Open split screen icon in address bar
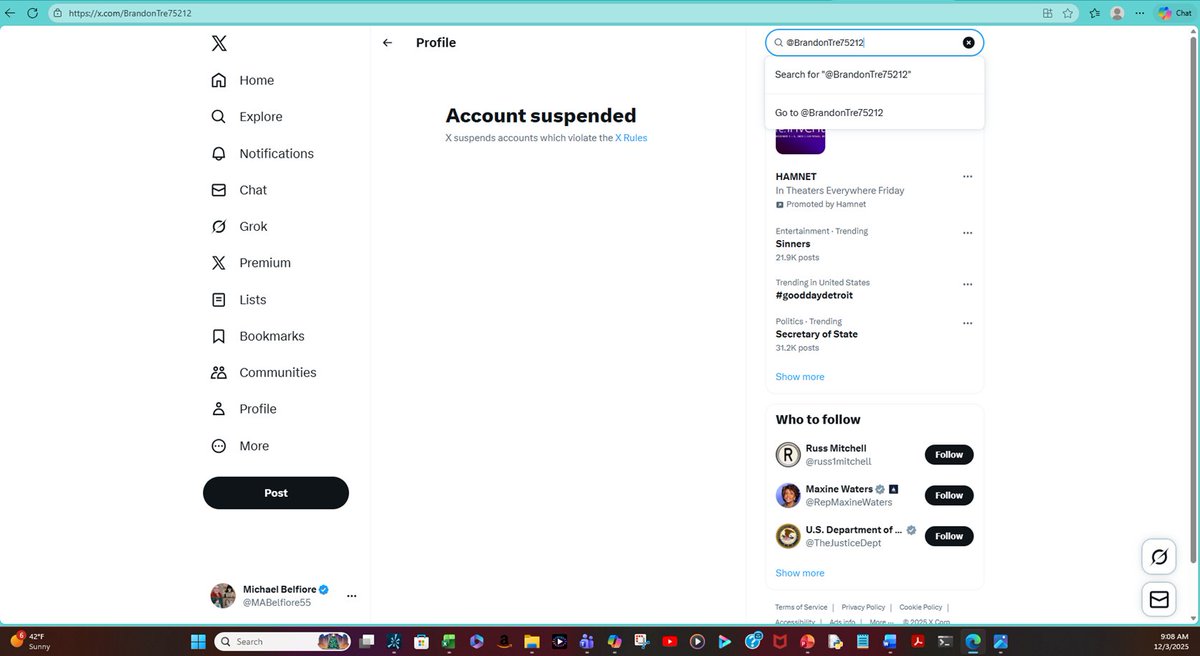The width and height of the screenshot is (1200, 656). tap(1047, 13)
